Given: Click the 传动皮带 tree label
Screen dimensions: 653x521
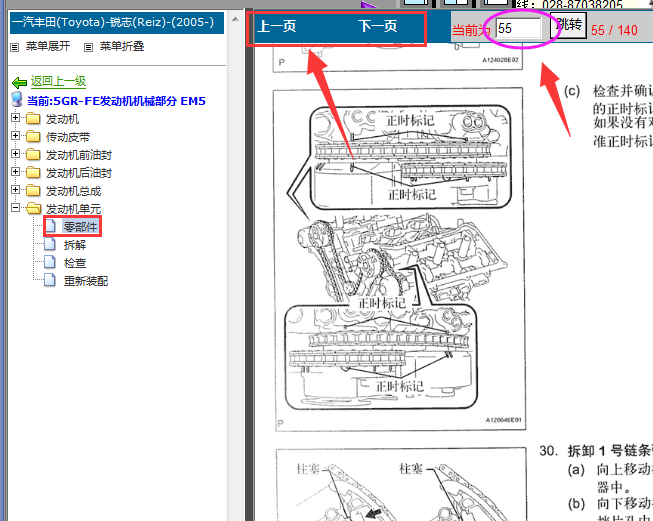Looking at the screenshot, I should pyautogui.click(x=68, y=137).
